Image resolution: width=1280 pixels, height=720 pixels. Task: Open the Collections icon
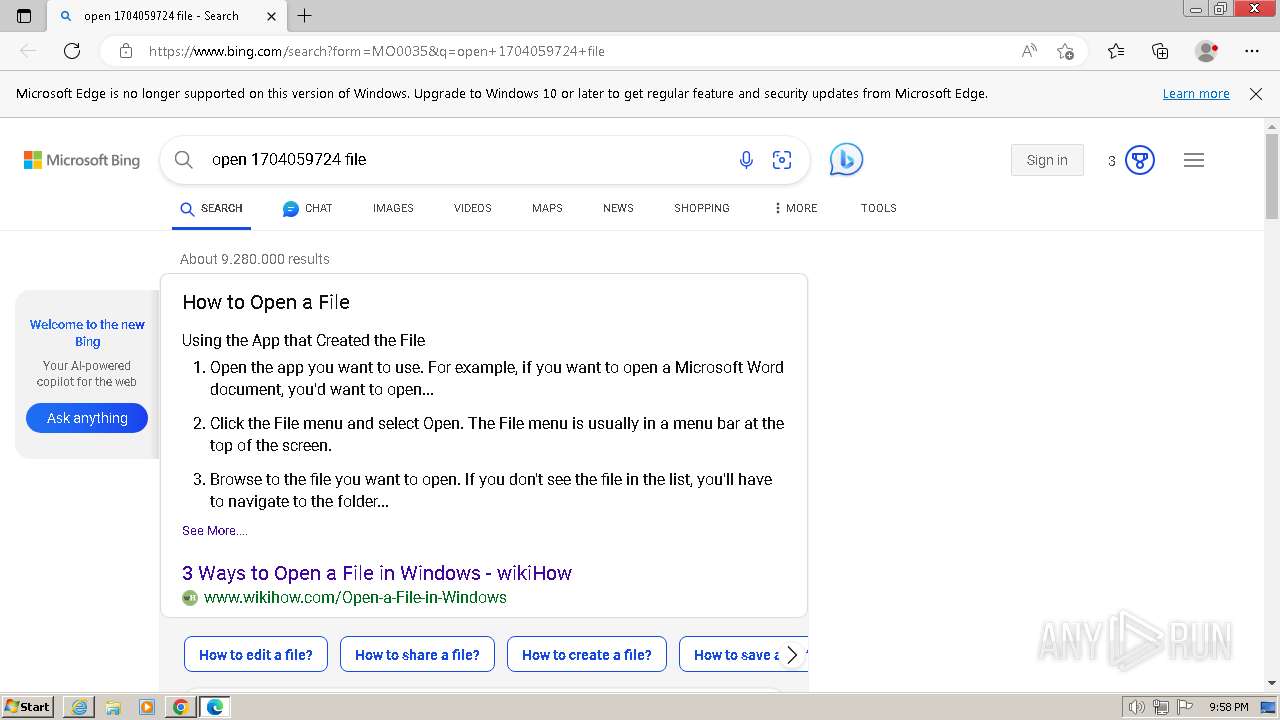(1160, 51)
